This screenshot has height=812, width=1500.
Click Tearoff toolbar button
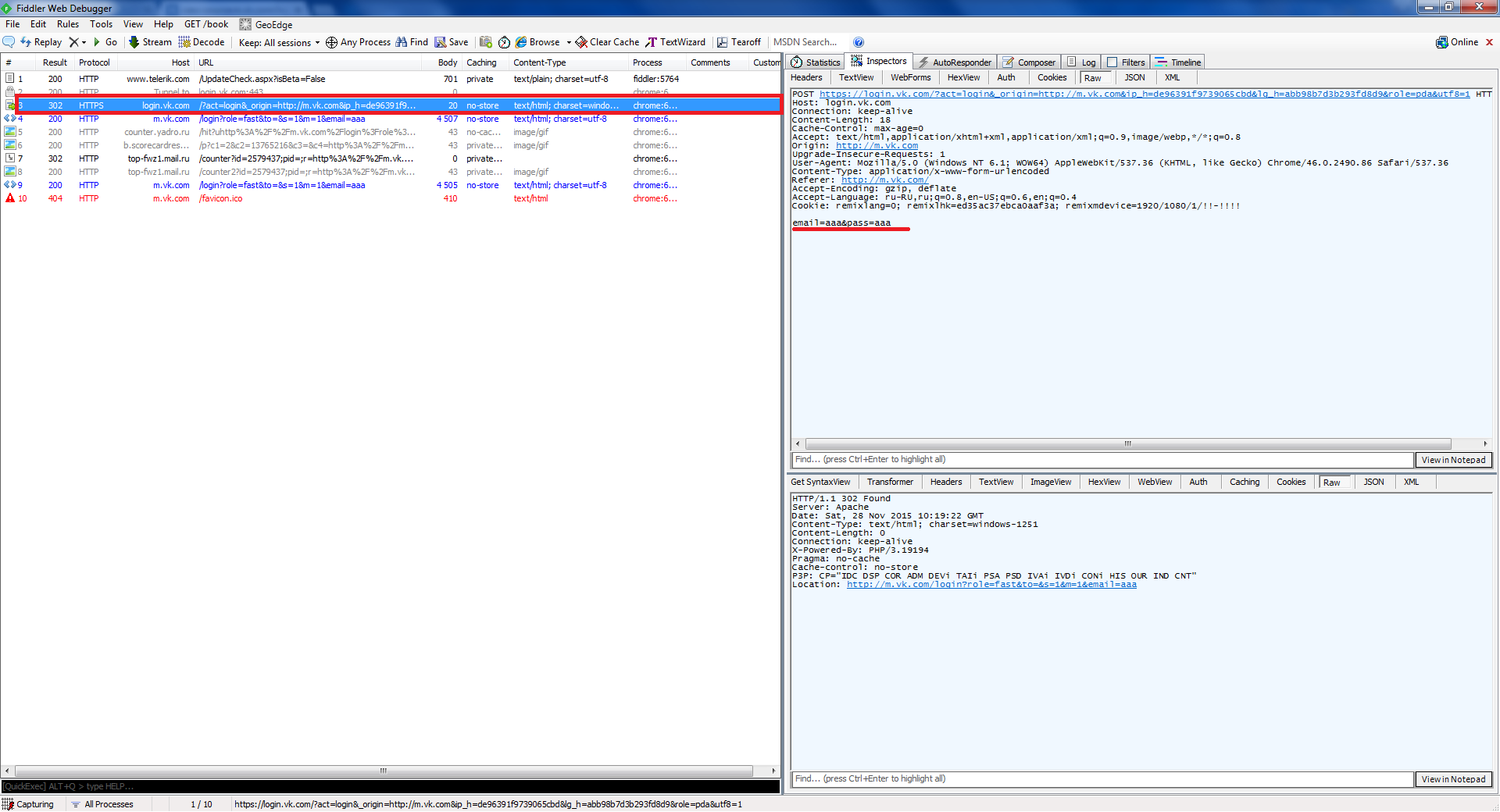pos(739,42)
